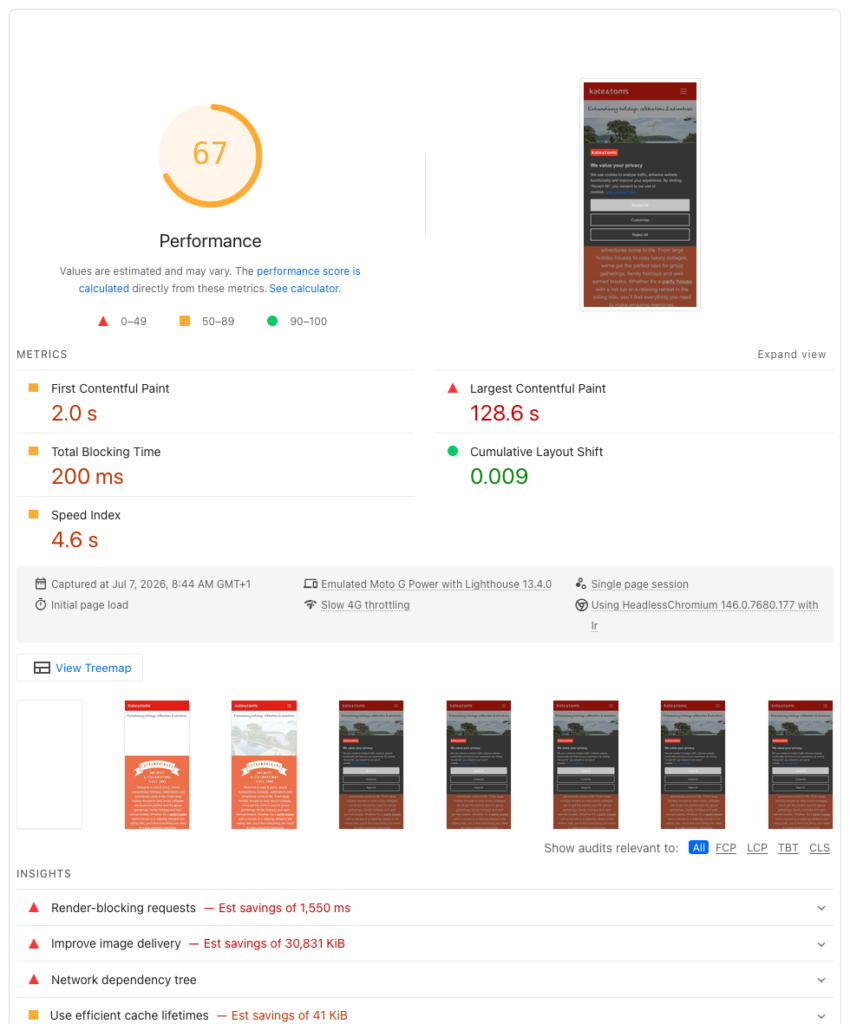This screenshot has height=1024, width=850.
Task: Click the View Treemap button
Action: click(80, 667)
